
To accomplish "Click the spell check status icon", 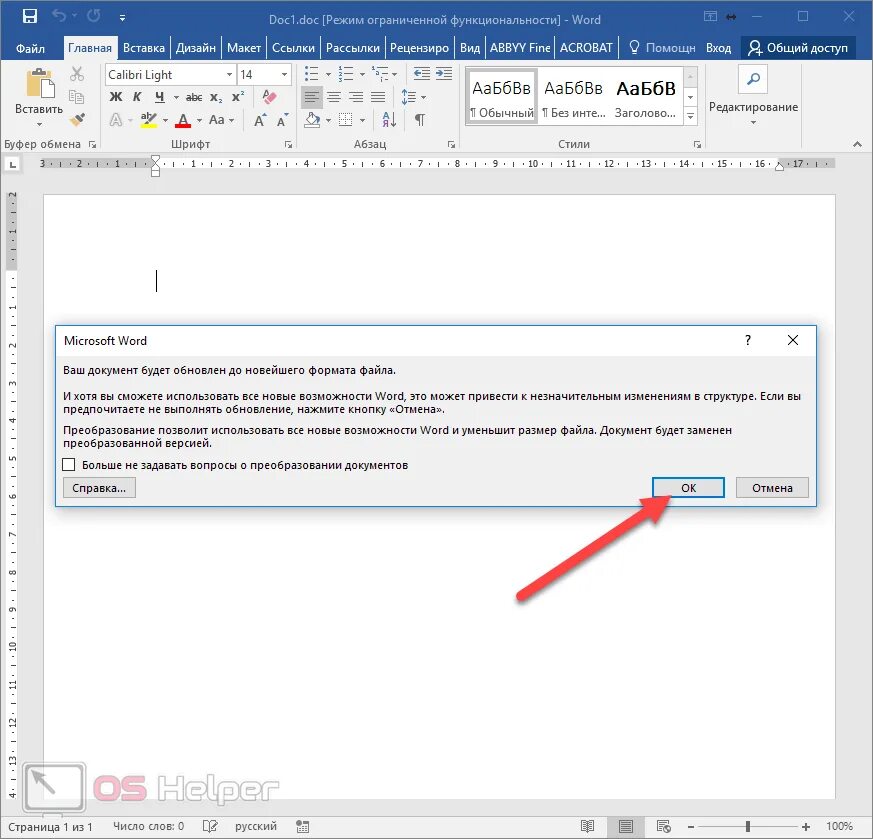I will pyautogui.click(x=210, y=826).
